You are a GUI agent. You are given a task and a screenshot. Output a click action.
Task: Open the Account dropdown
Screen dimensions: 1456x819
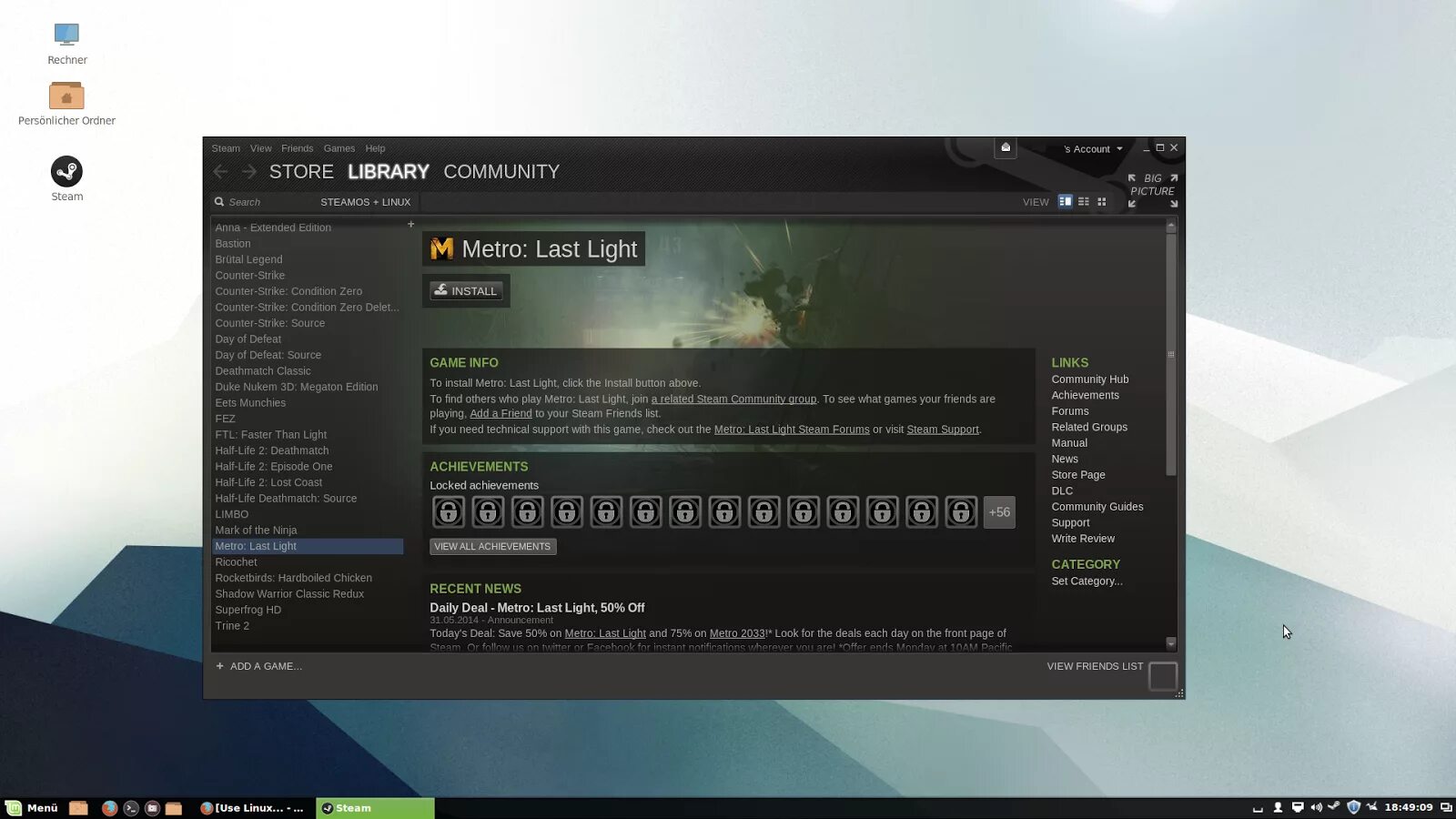click(x=1093, y=149)
